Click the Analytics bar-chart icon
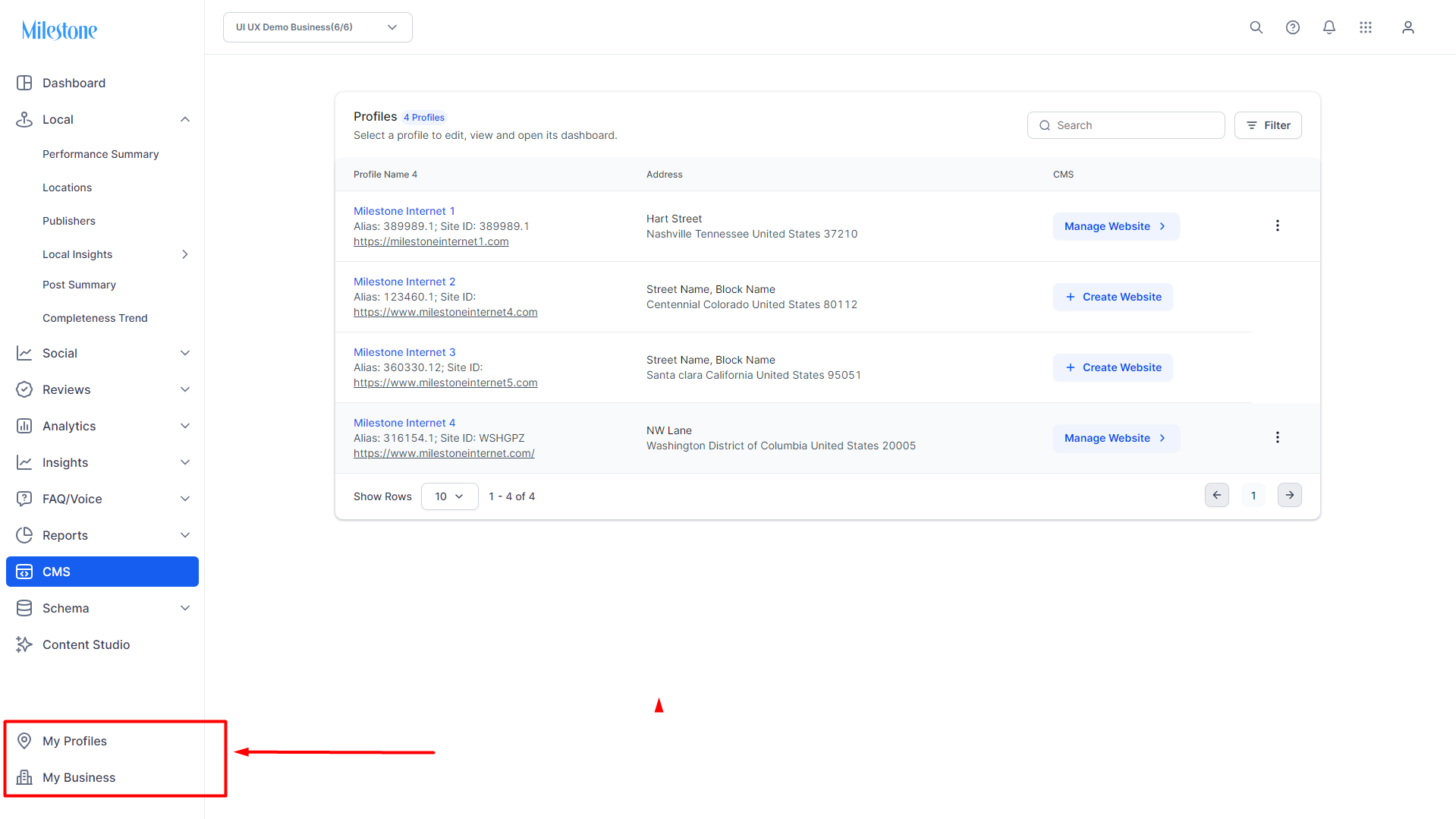Image resolution: width=1456 pixels, height=819 pixels. 24,426
